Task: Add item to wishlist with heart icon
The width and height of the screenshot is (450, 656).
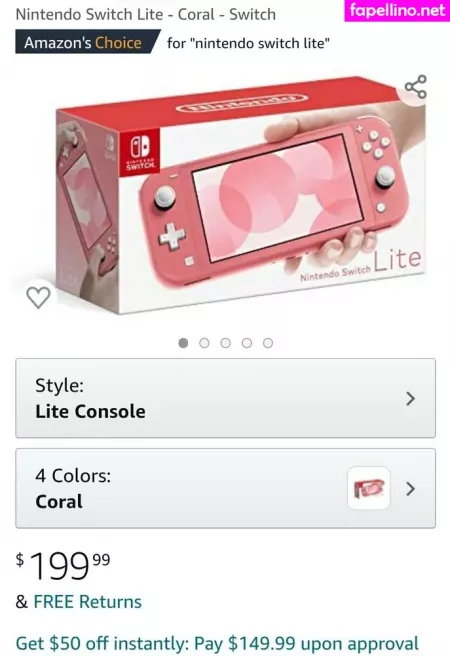Action: (x=38, y=297)
